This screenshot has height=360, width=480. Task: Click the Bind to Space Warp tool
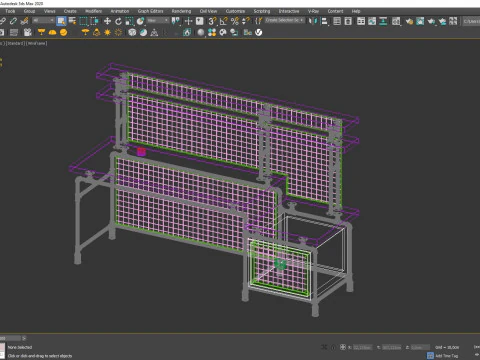point(24,21)
